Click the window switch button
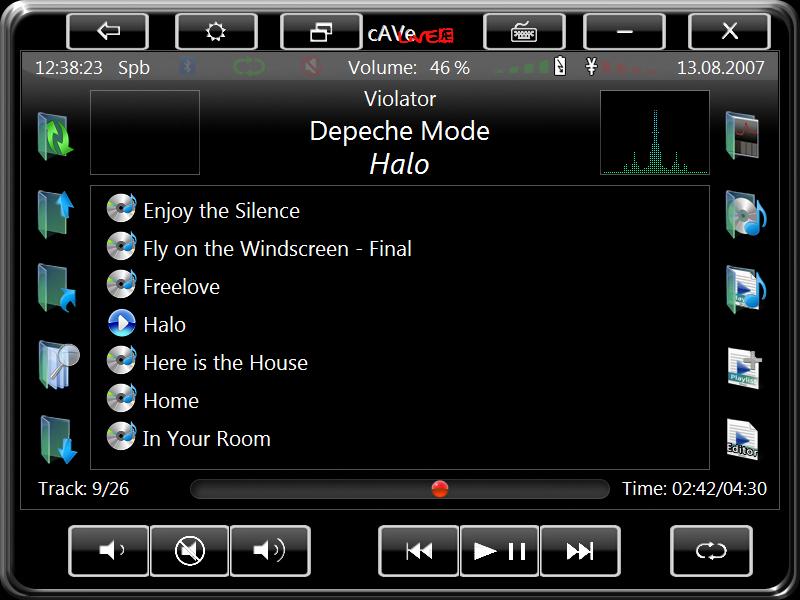800x600 pixels. (x=321, y=32)
